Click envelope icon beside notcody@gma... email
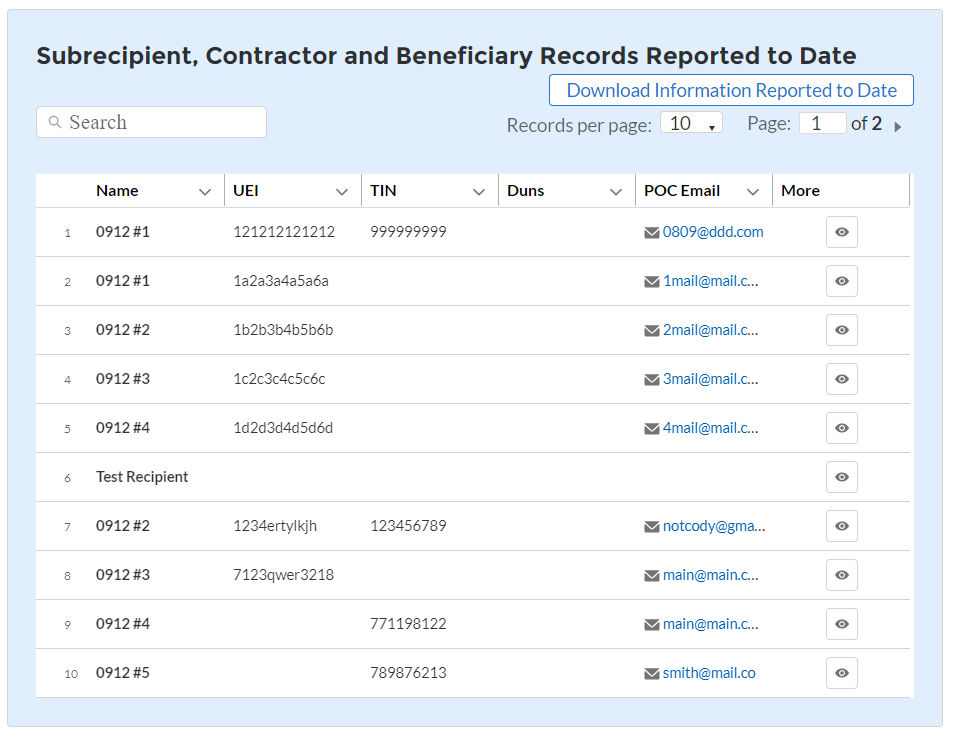This screenshot has width=975, height=754. (x=652, y=527)
